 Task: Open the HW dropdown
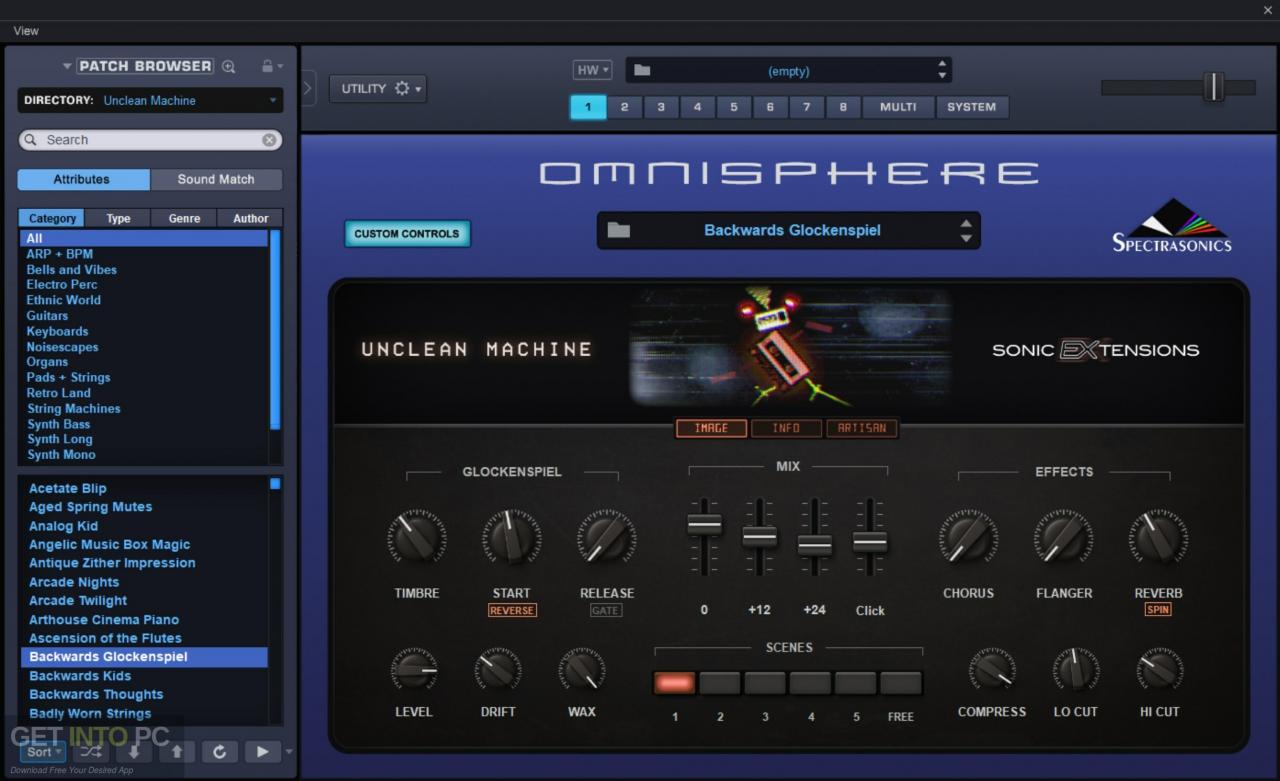click(x=592, y=70)
